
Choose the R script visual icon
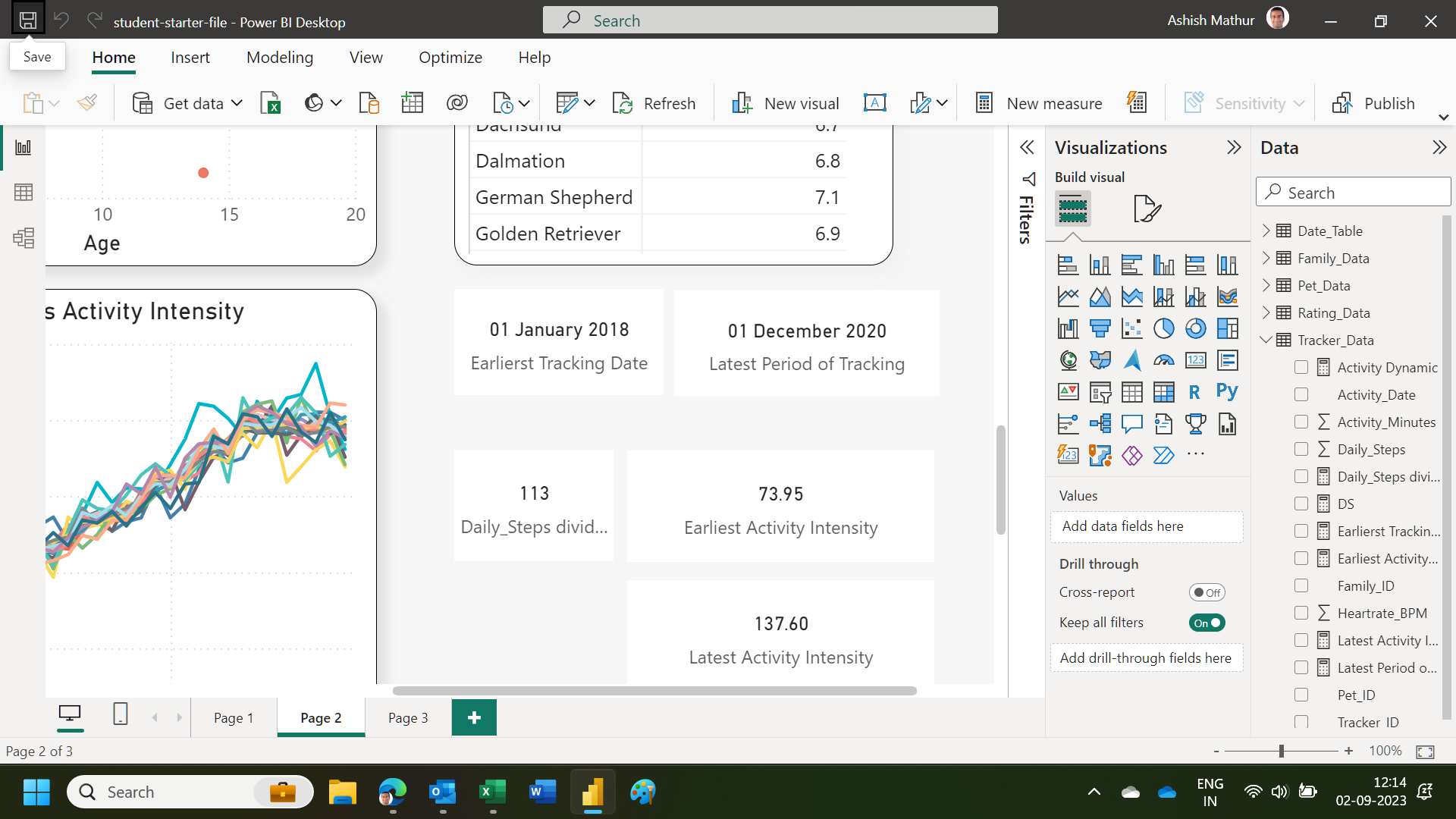click(x=1194, y=392)
